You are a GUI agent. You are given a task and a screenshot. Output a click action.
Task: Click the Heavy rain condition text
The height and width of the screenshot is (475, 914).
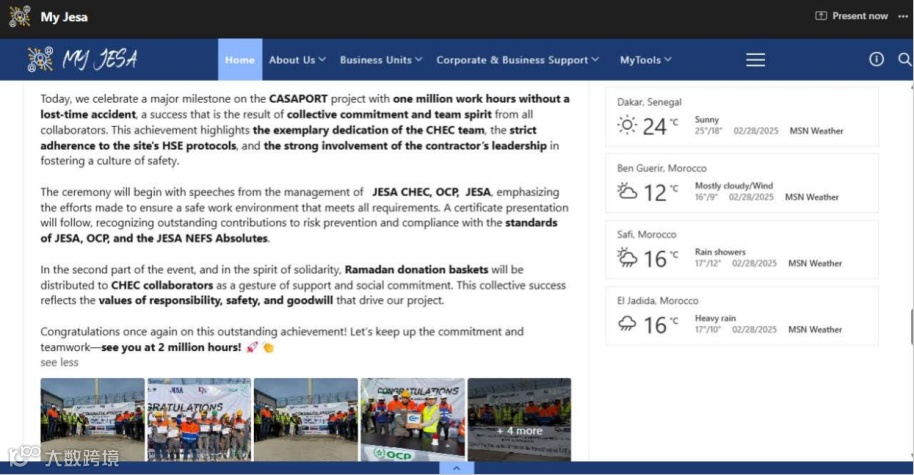[715, 318]
